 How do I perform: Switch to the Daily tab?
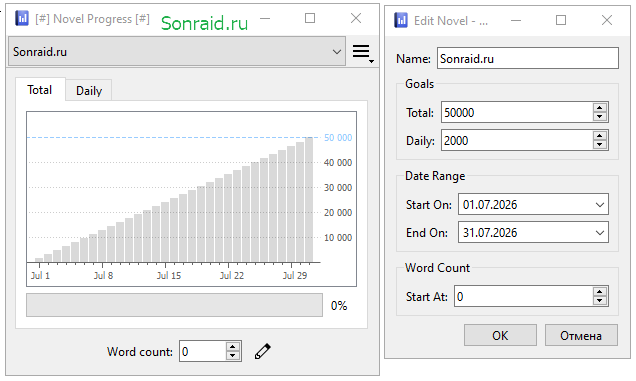[x=89, y=90]
